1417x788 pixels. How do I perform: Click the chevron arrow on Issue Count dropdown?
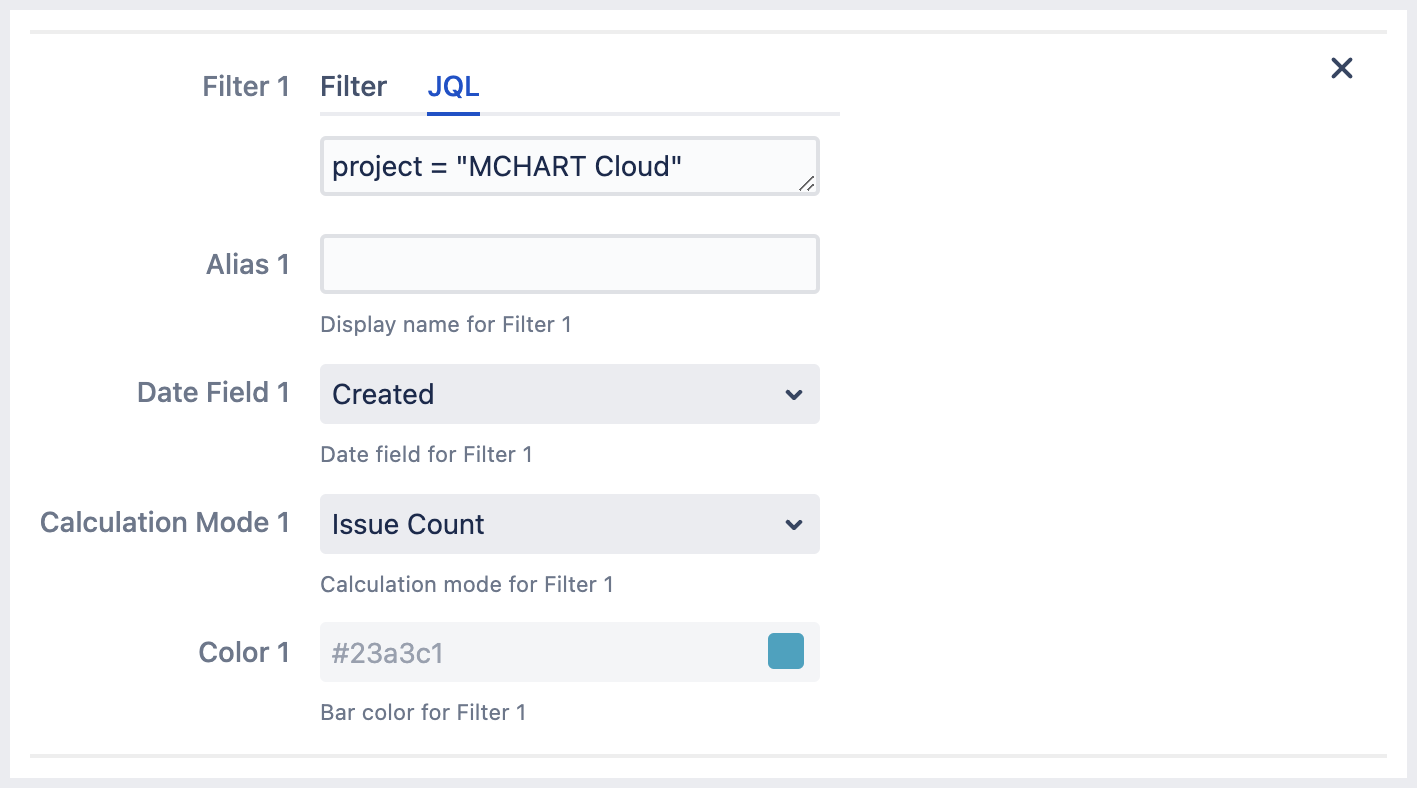click(x=794, y=524)
